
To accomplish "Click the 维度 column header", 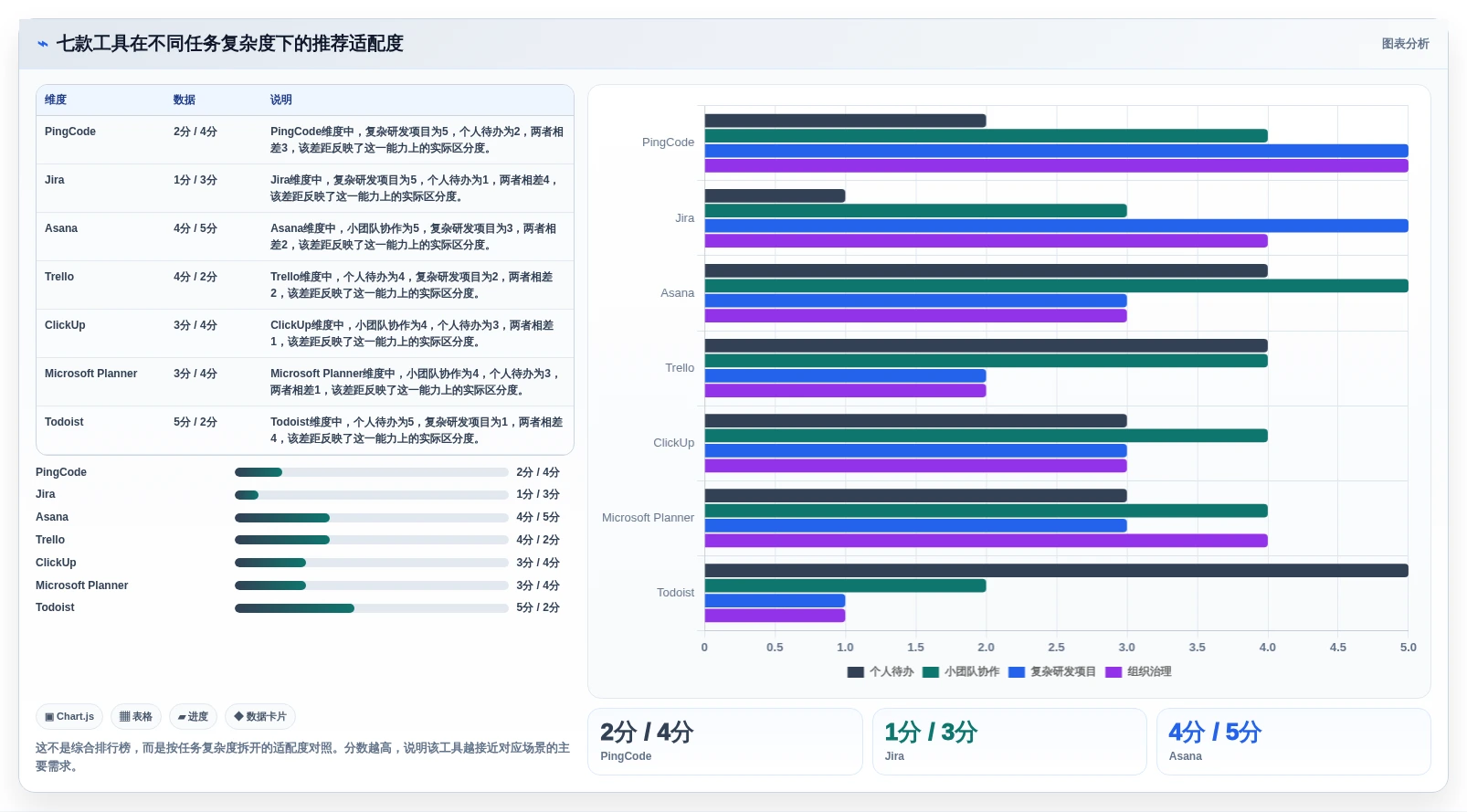I will point(56,100).
